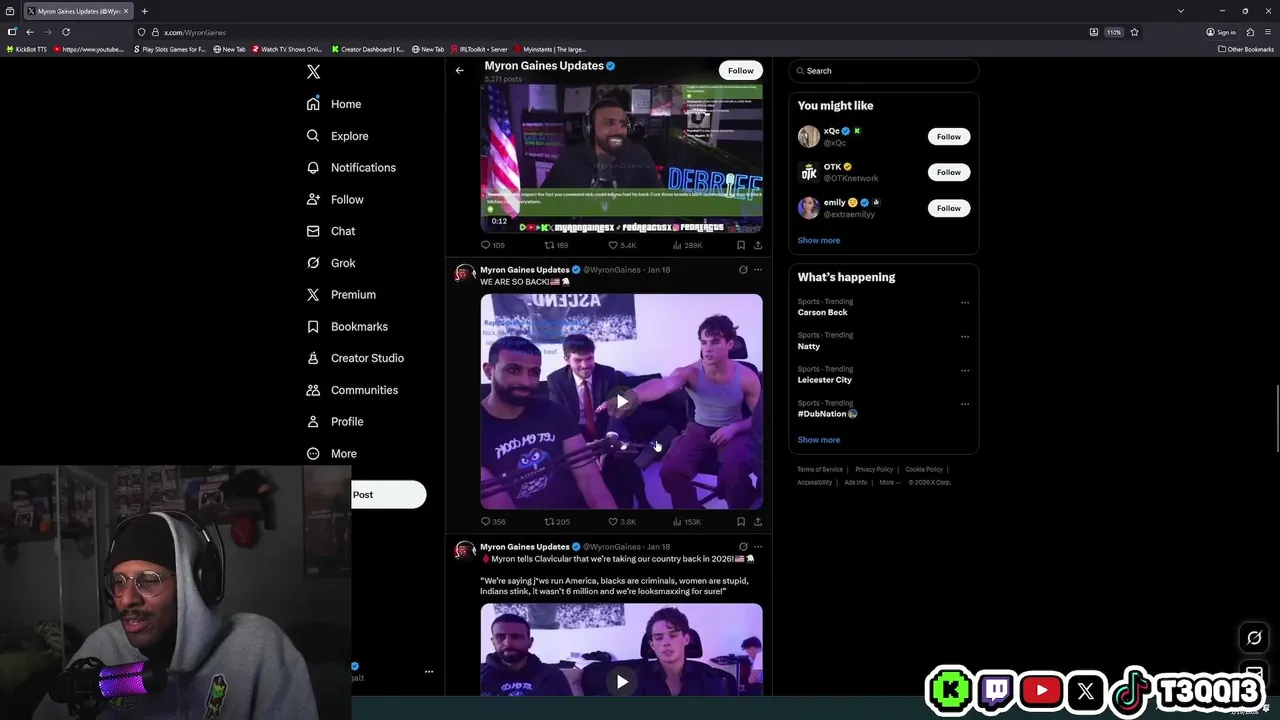Open the Other Bookmarks folder

[x=1246, y=49]
